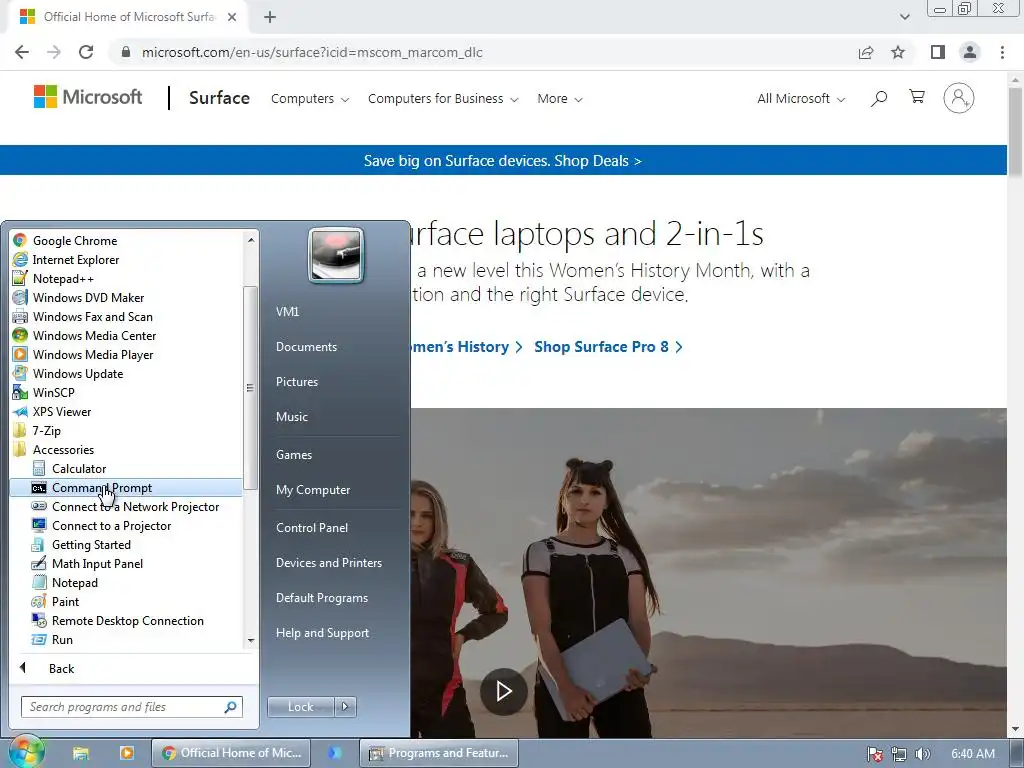This screenshot has width=1024, height=768.
Task: Click the user account picture in the Start menu
Action: pyautogui.click(x=336, y=255)
